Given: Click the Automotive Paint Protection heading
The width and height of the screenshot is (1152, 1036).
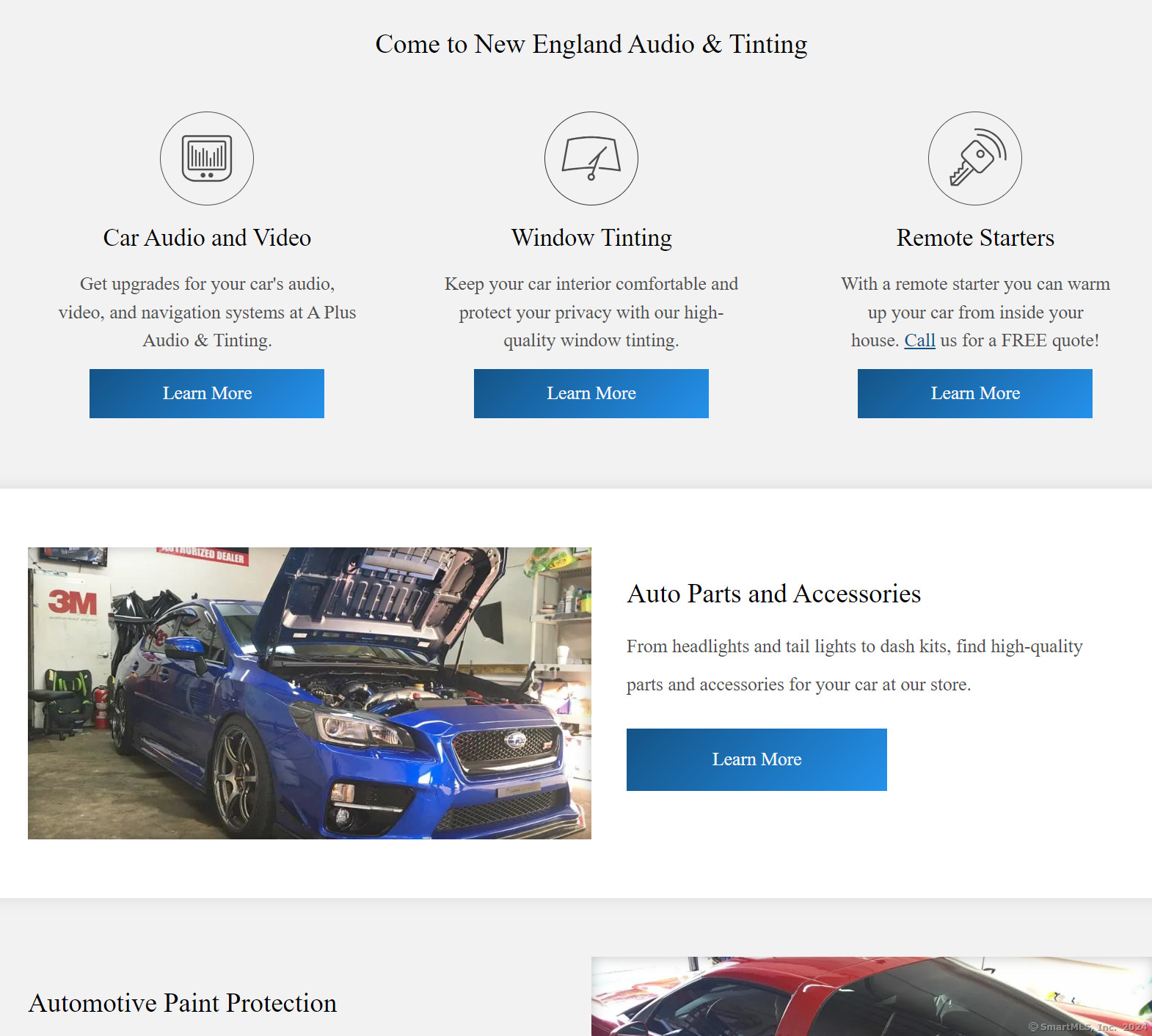Looking at the screenshot, I should [x=183, y=1003].
